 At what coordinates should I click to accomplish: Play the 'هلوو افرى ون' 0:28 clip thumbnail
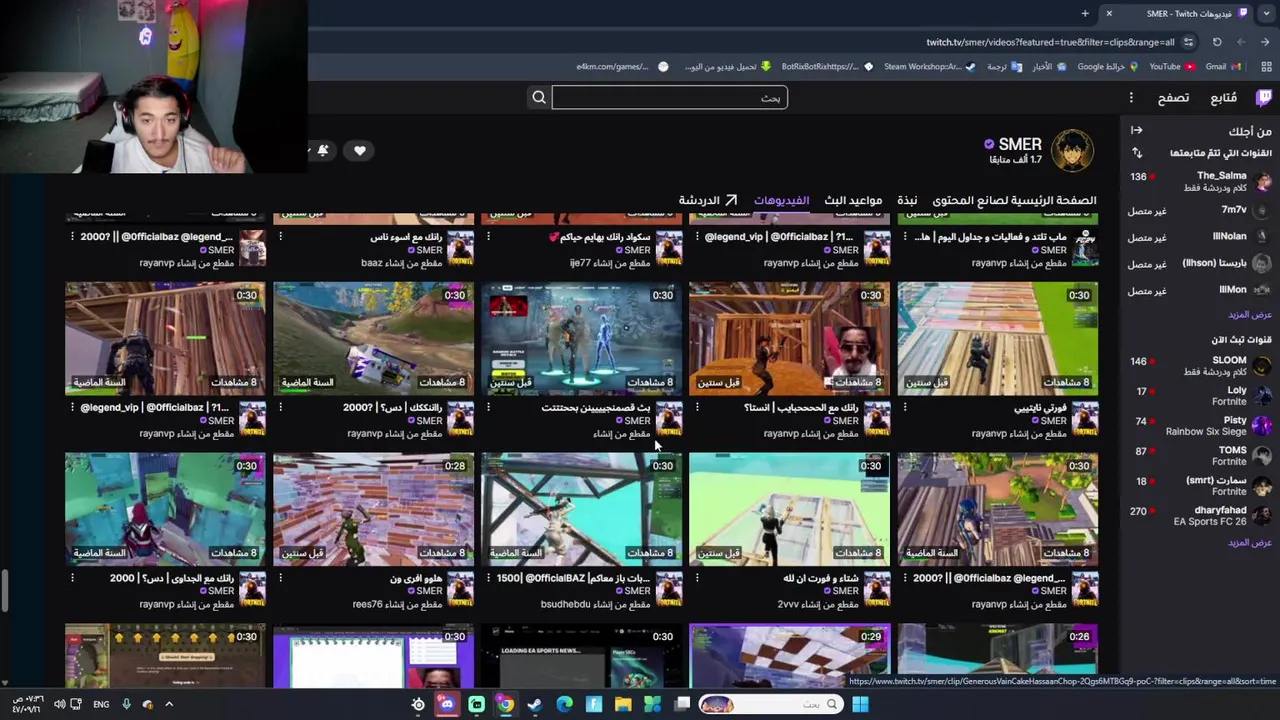point(373,510)
